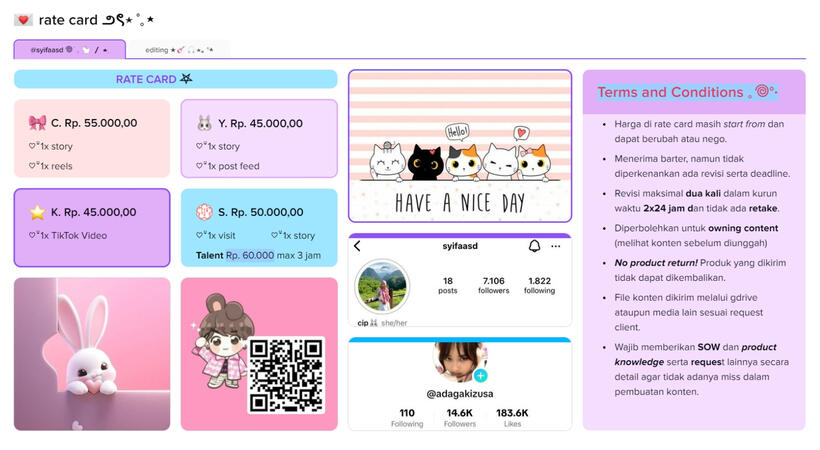The image size is (820, 450).
Task: Click the '14.6K Followers' count
Action: [460, 418]
